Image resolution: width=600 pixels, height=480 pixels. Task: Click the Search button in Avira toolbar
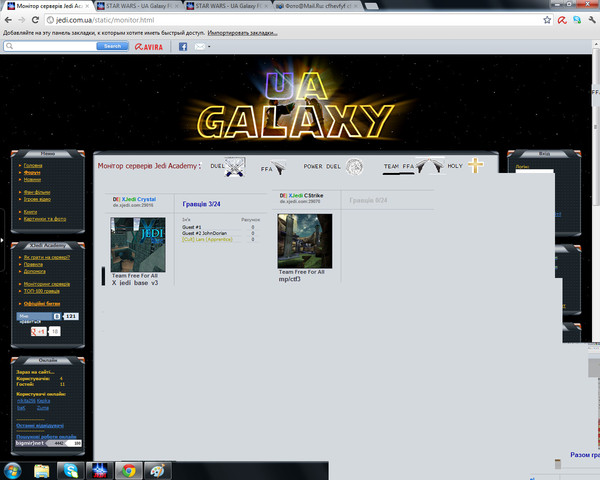click(x=112, y=46)
